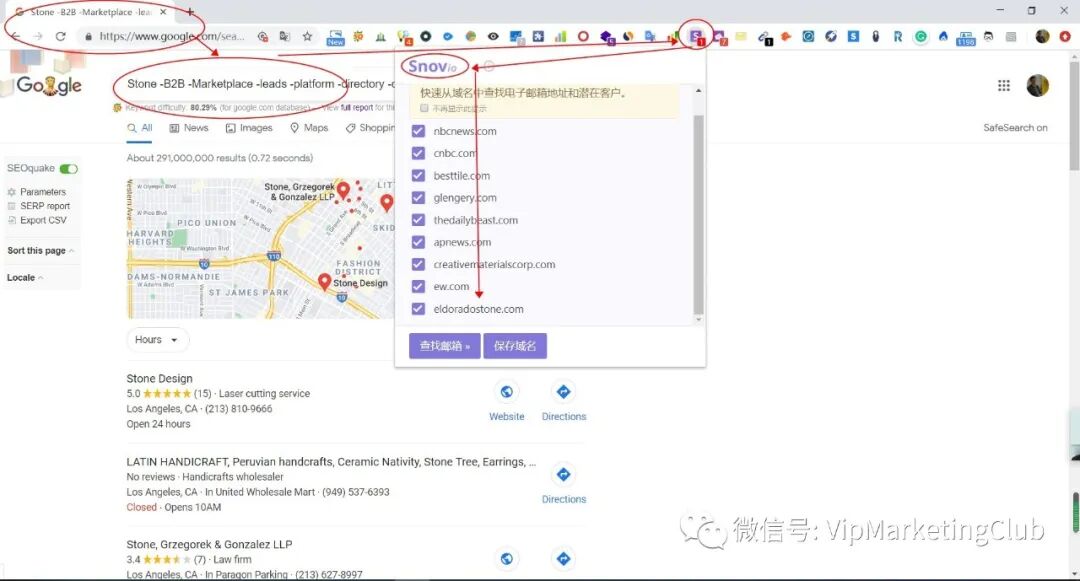1080x581 pixels.
Task: Click the 保存域名 button
Action: pyautogui.click(x=515, y=346)
